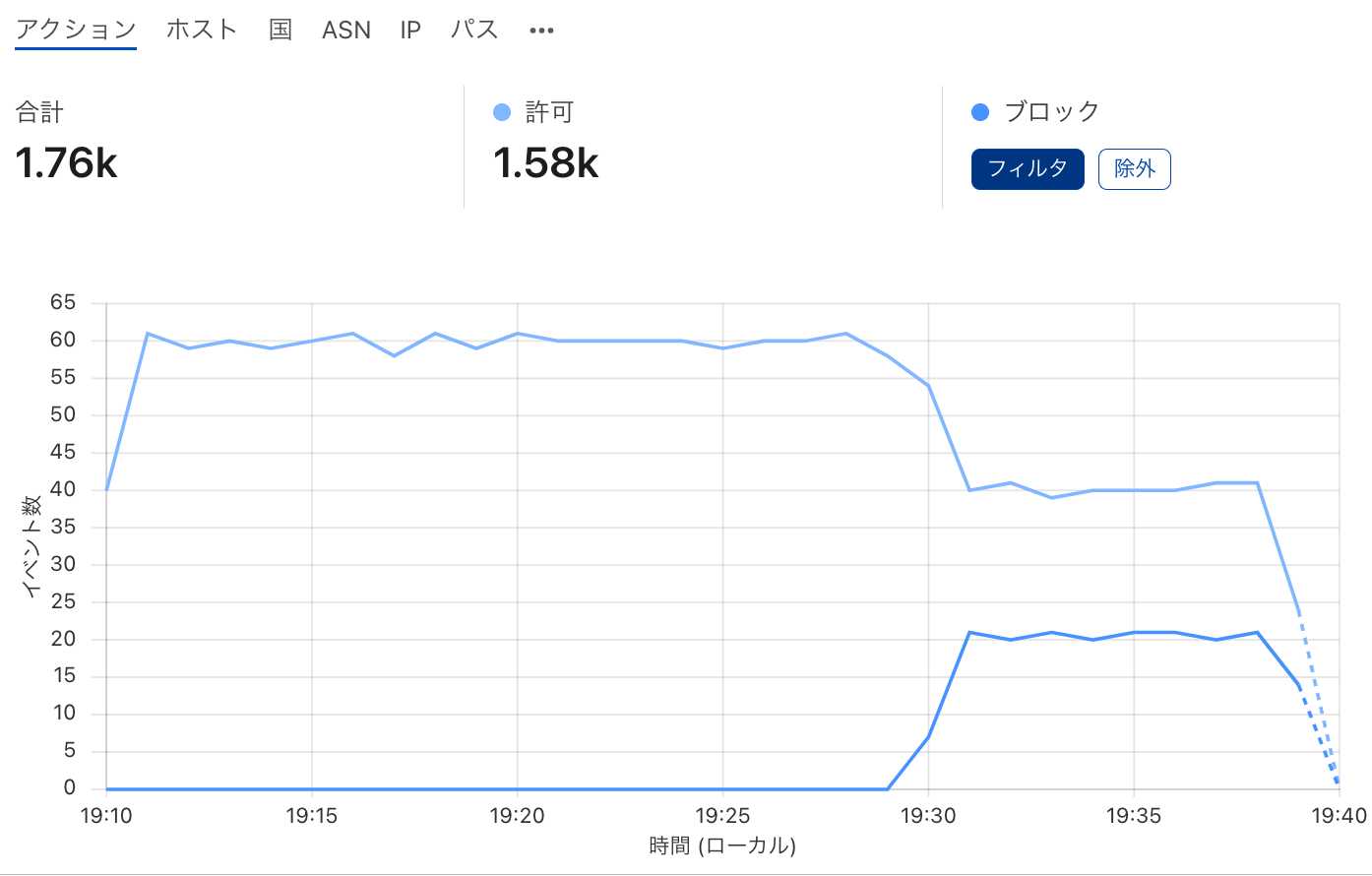Switch to the ホスト tab
Viewport: 1372px width, 876px height.
(201, 29)
